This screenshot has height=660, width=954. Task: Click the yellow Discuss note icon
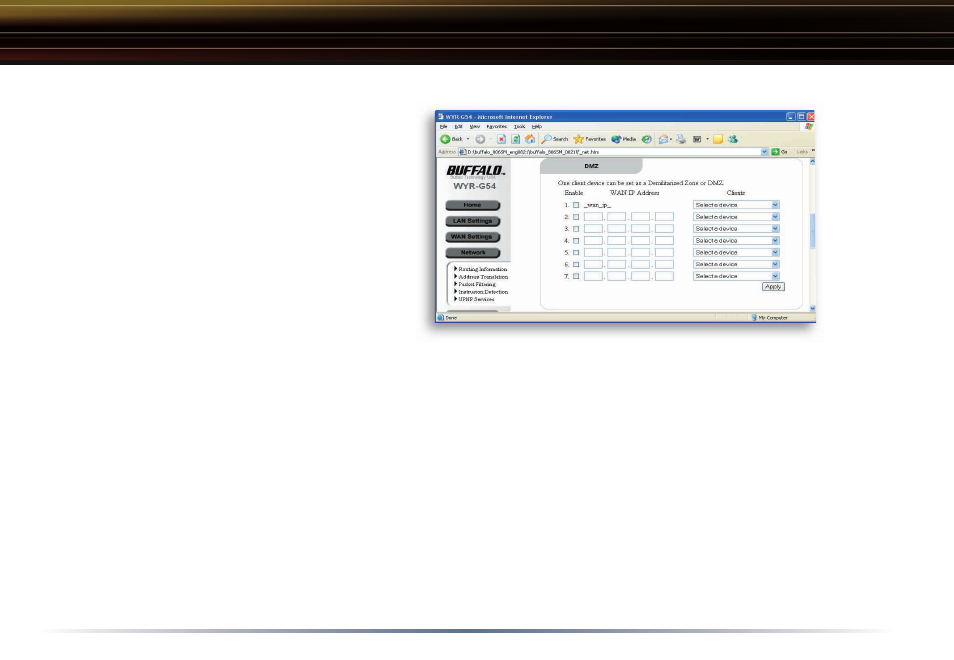pyautogui.click(x=718, y=139)
